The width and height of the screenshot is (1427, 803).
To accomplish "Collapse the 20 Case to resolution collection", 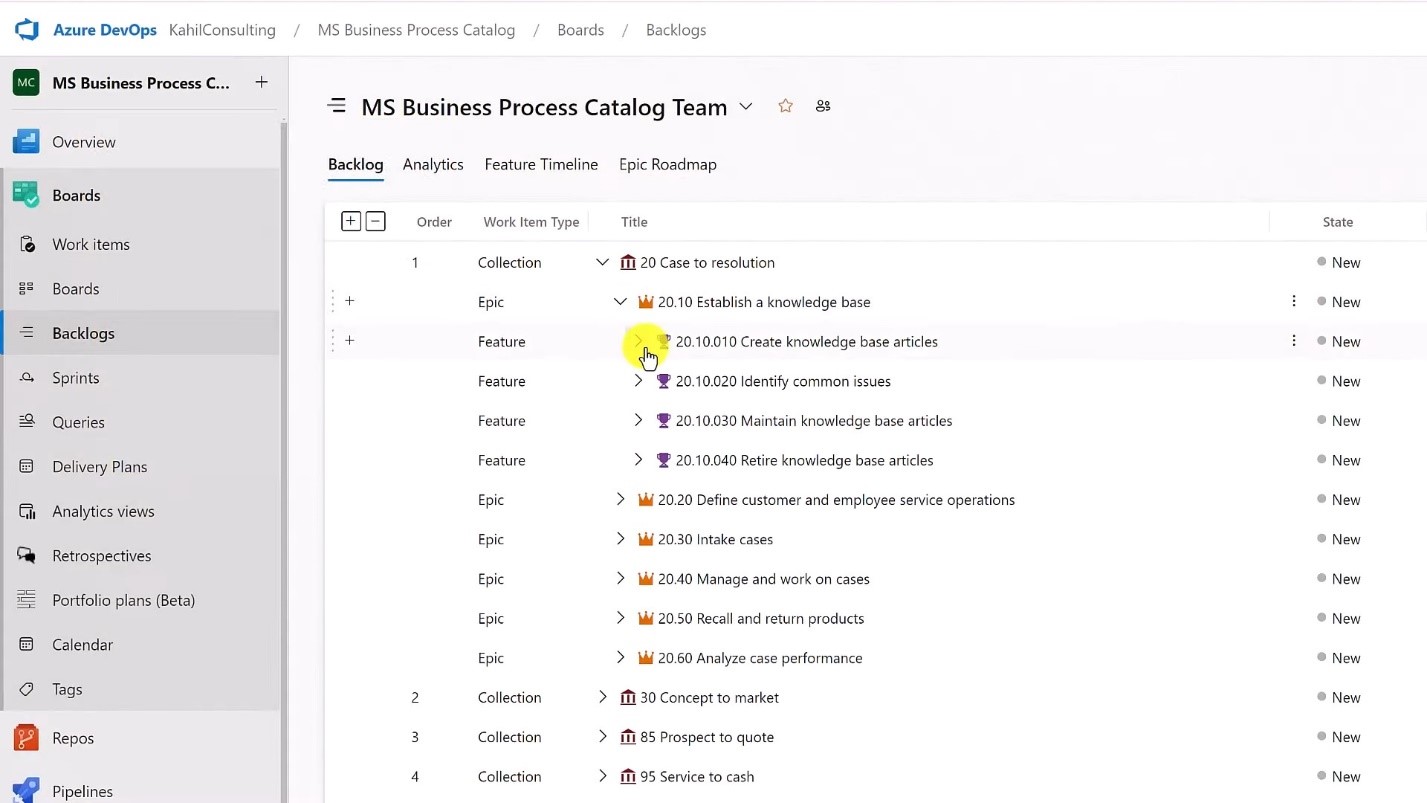I will point(602,262).
